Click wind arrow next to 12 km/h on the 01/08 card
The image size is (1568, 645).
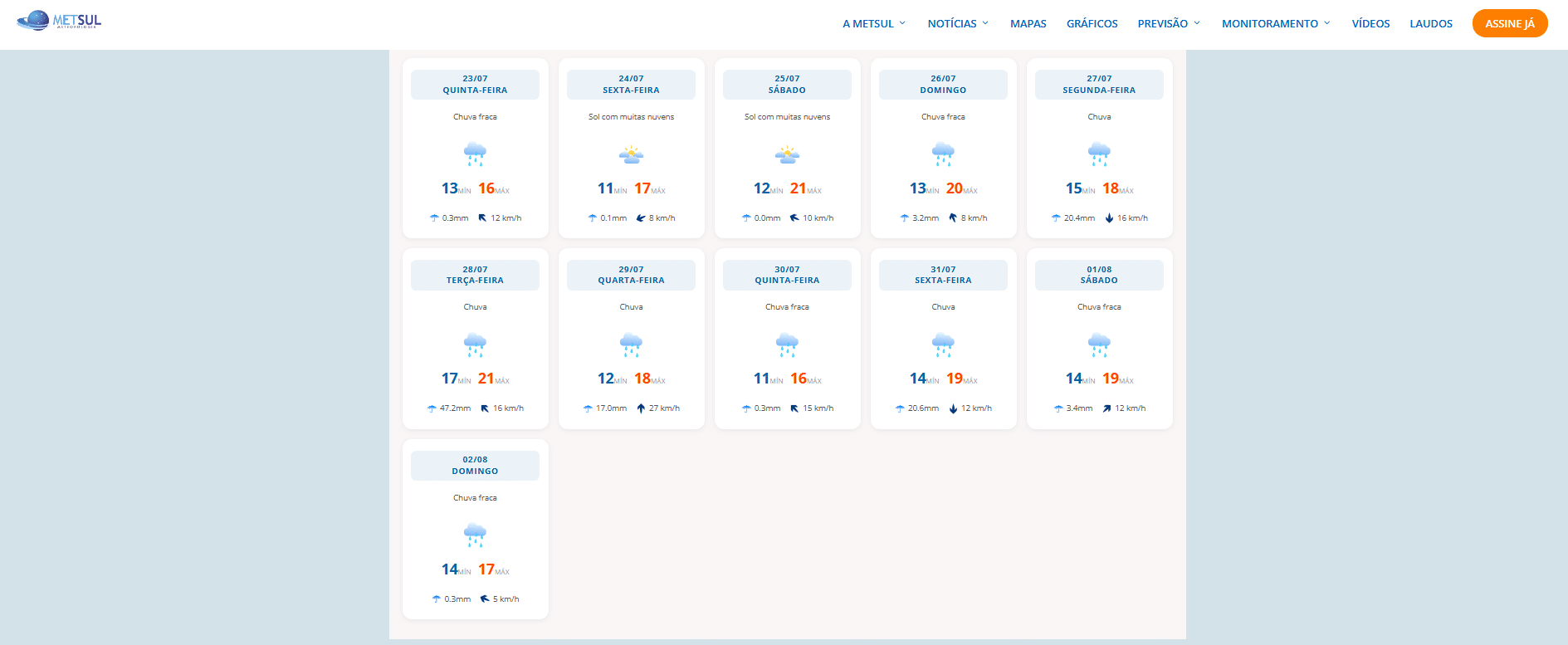(1106, 408)
